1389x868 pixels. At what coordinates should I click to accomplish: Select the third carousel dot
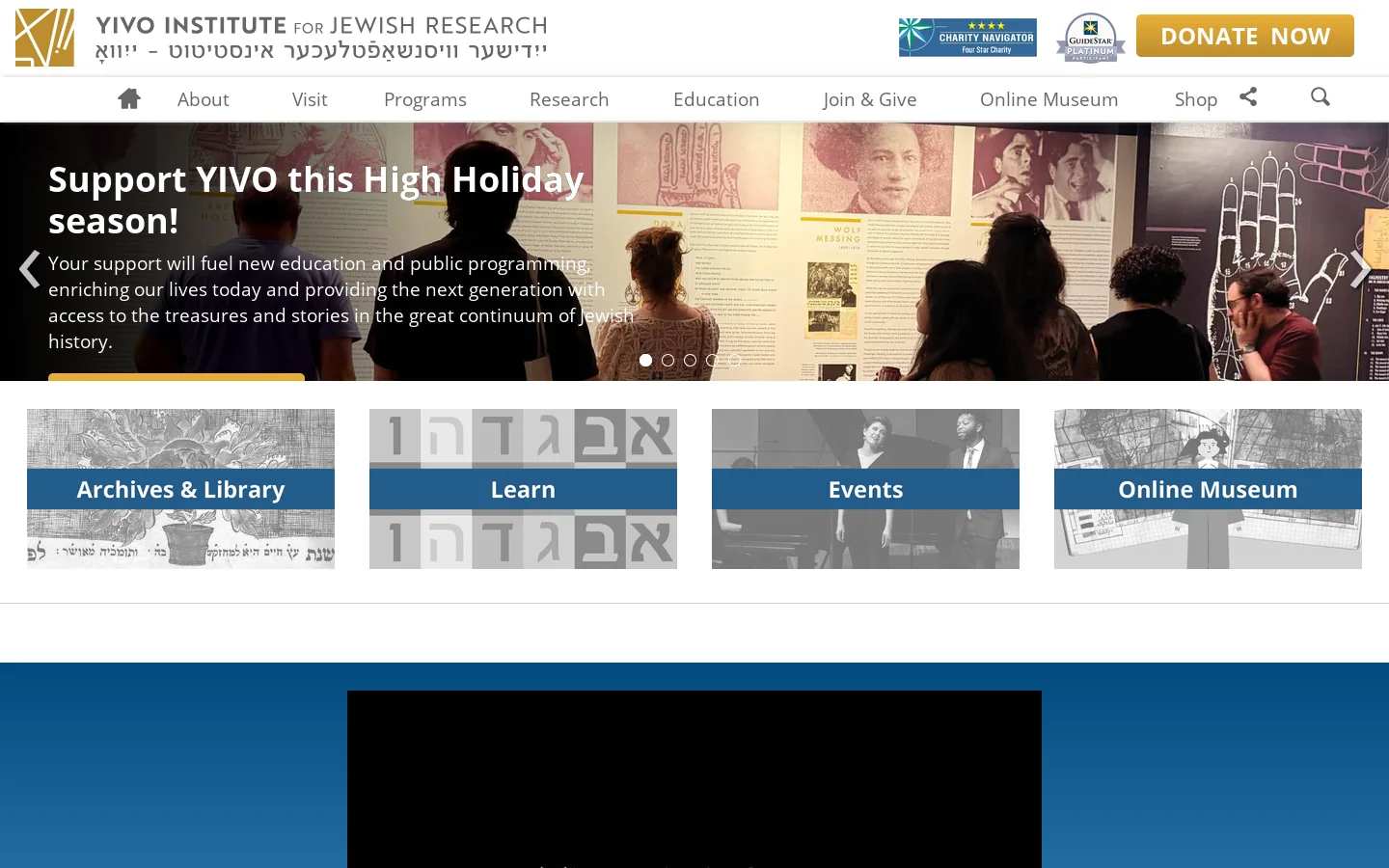pyautogui.click(x=690, y=360)
